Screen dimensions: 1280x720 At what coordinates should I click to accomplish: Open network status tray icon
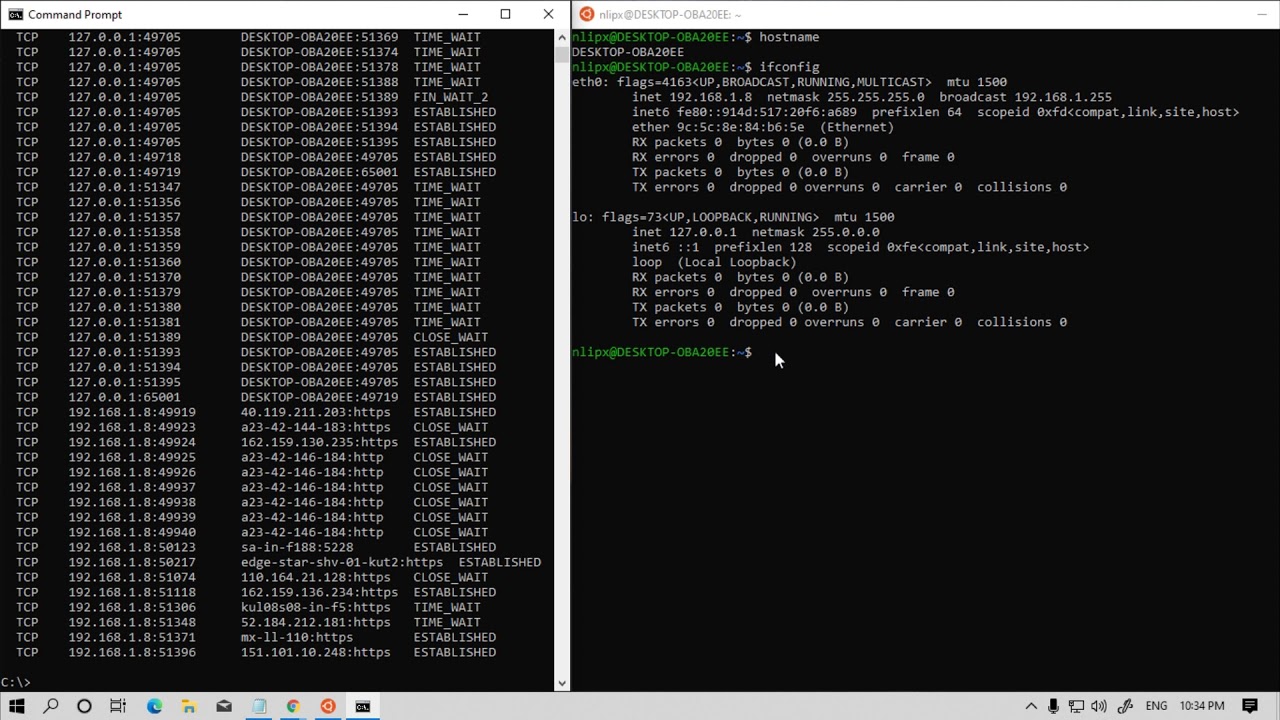pyautogui.click(x=1077, y=706)
